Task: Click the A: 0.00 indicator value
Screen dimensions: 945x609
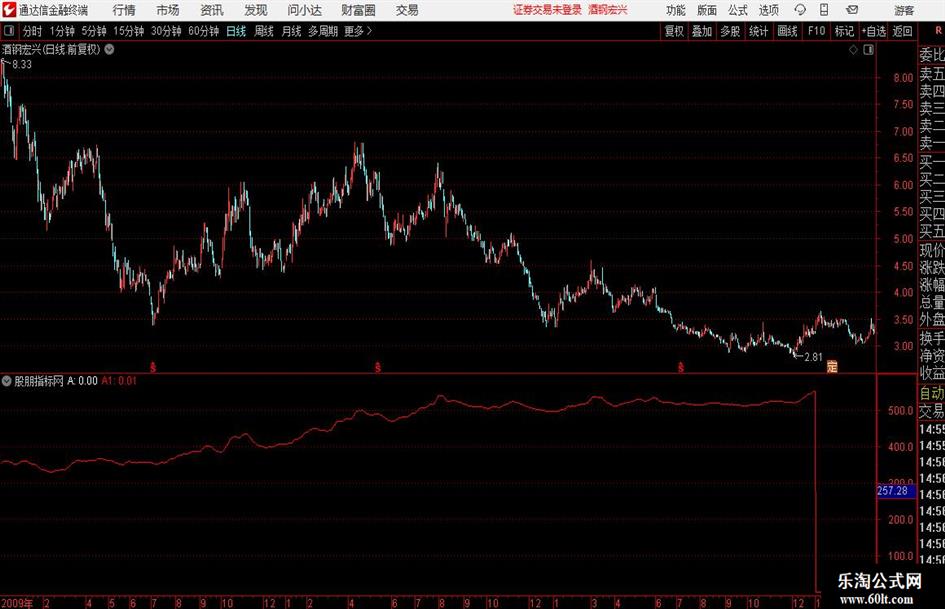Action: (x=82, y=380)
